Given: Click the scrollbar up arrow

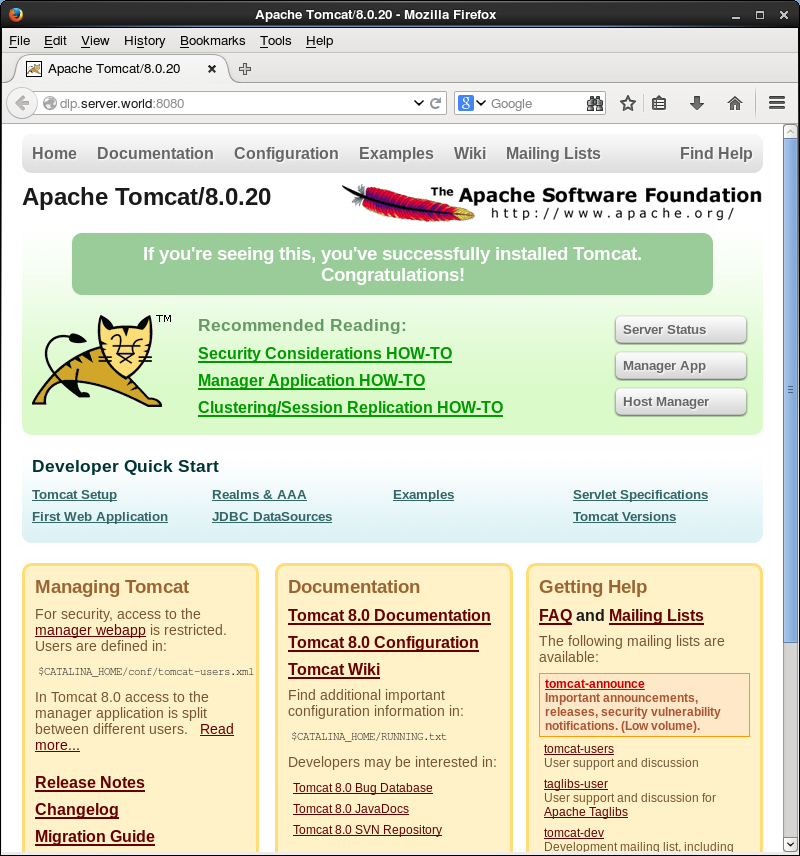Looking at the screenshot, I should (x=790, y=131).
